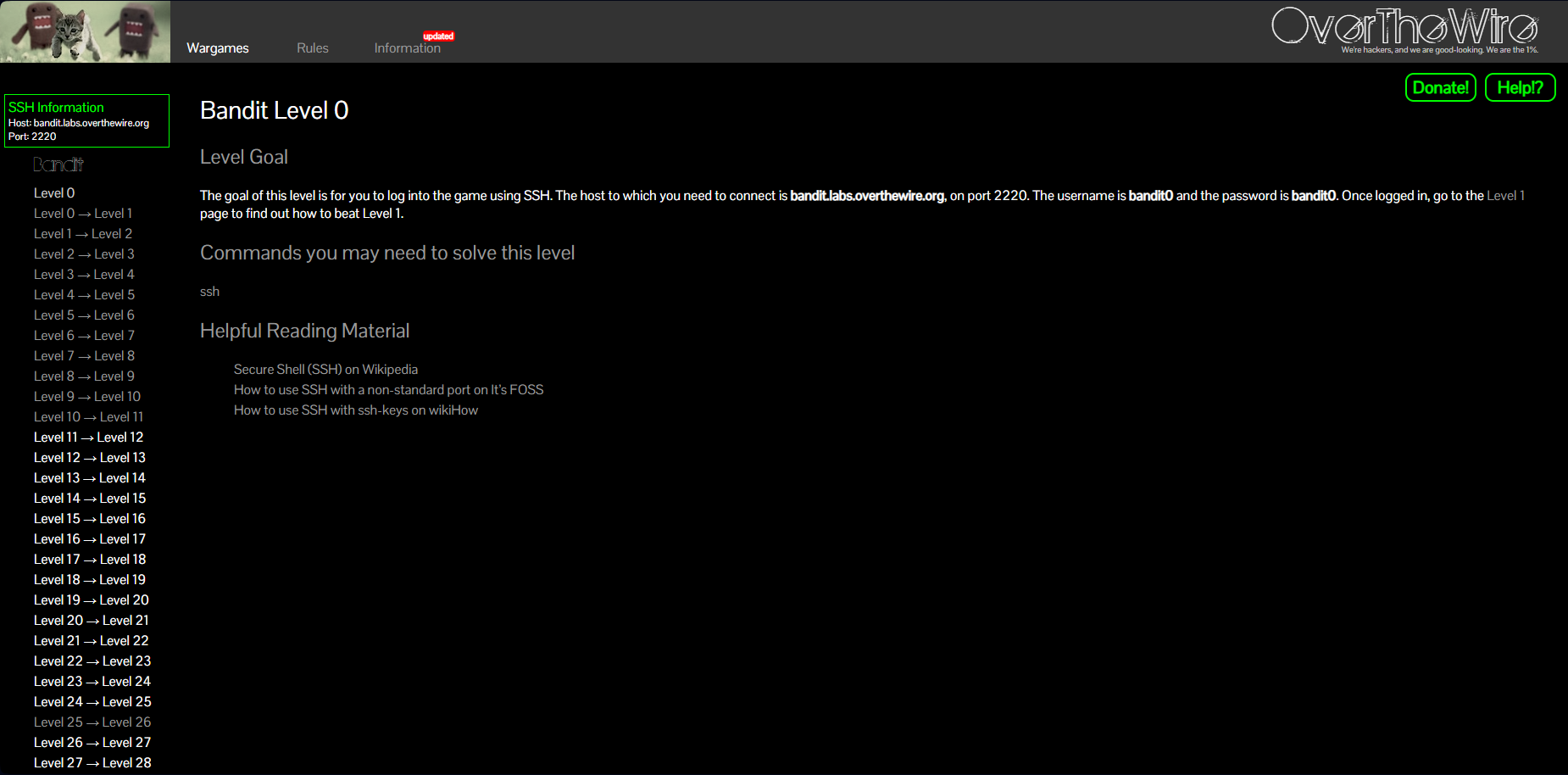1568x775 pixels.
Task: Go to Level 0 → Level 1
Action: [x=83, y=214]
